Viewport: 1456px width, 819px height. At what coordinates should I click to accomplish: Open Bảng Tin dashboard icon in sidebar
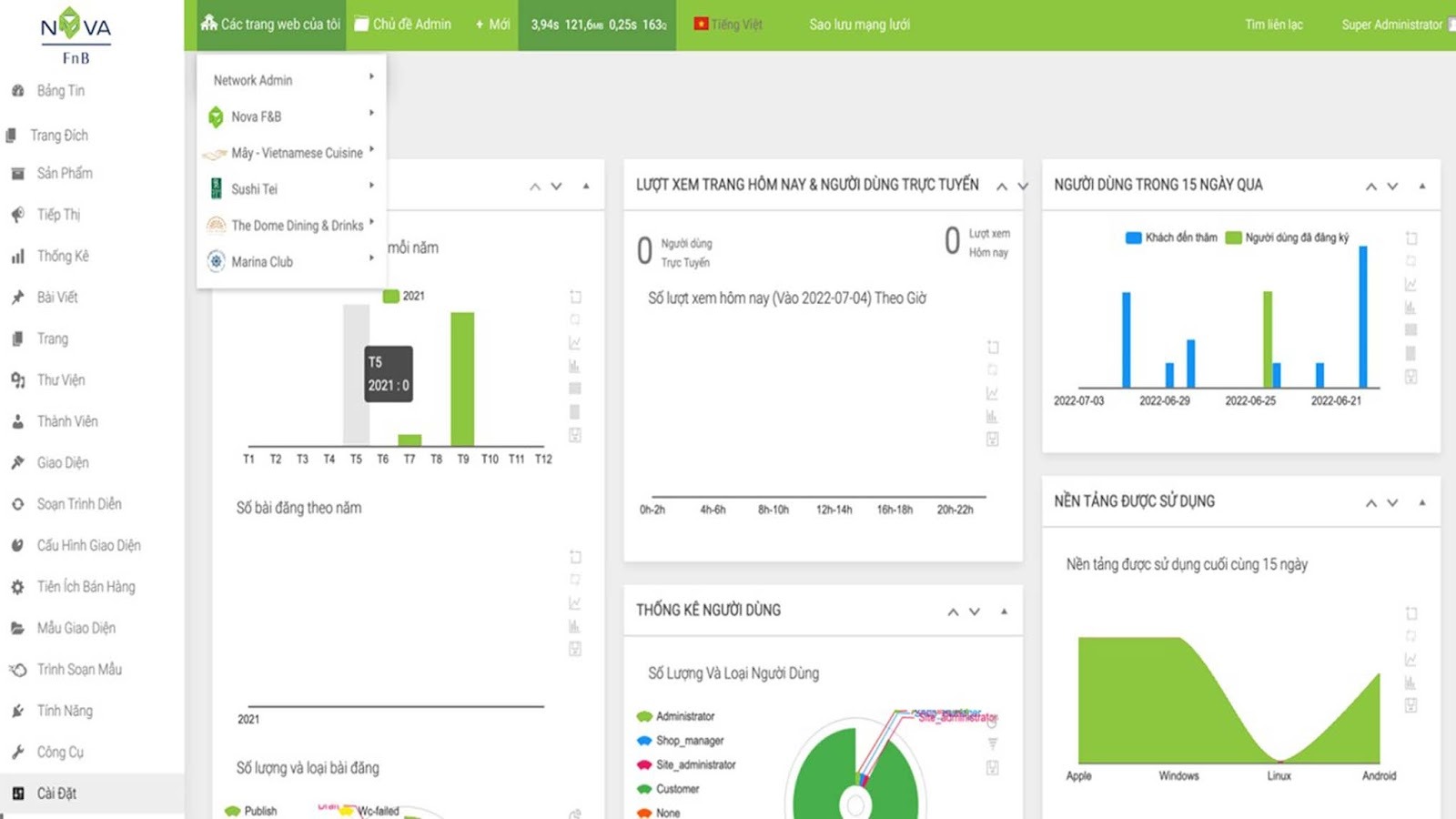coord(17,91)
